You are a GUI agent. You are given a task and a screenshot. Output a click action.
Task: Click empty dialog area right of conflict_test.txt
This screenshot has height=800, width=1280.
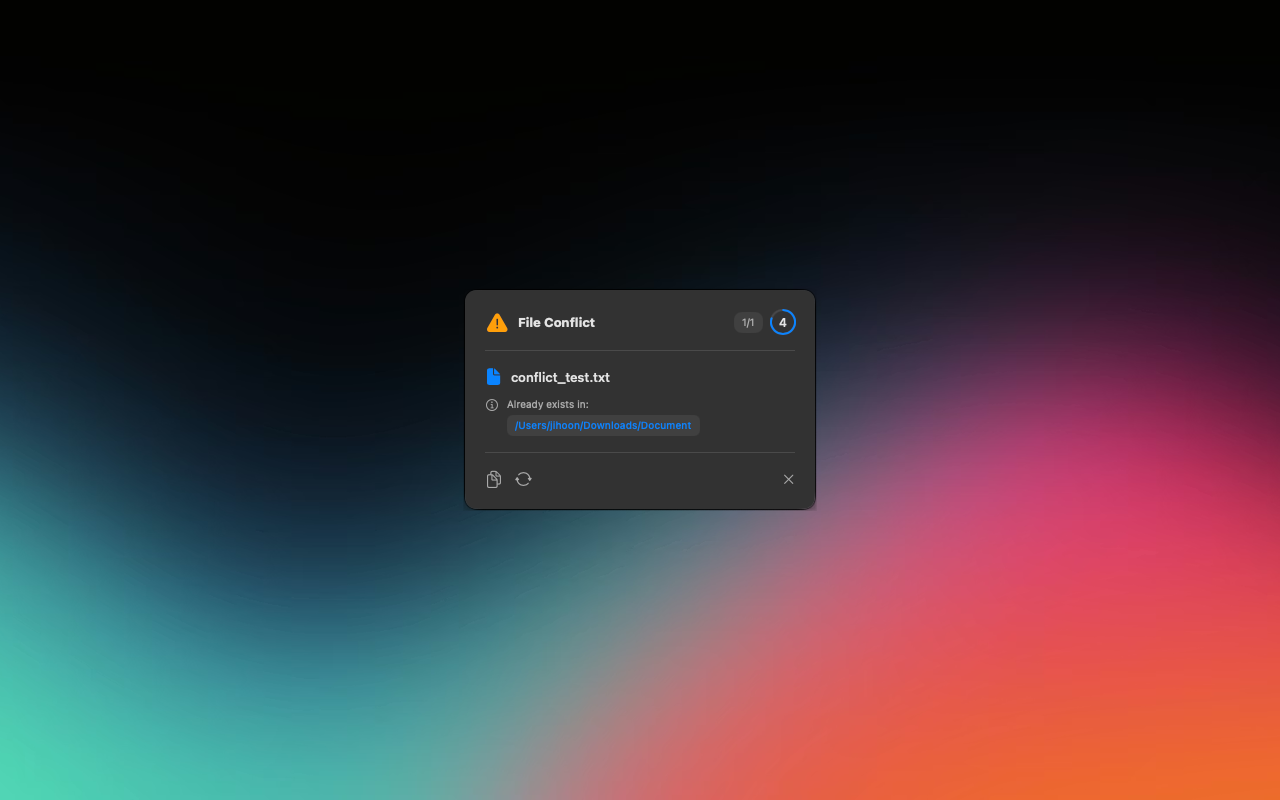pyautogui.click(x=710, y=378)
